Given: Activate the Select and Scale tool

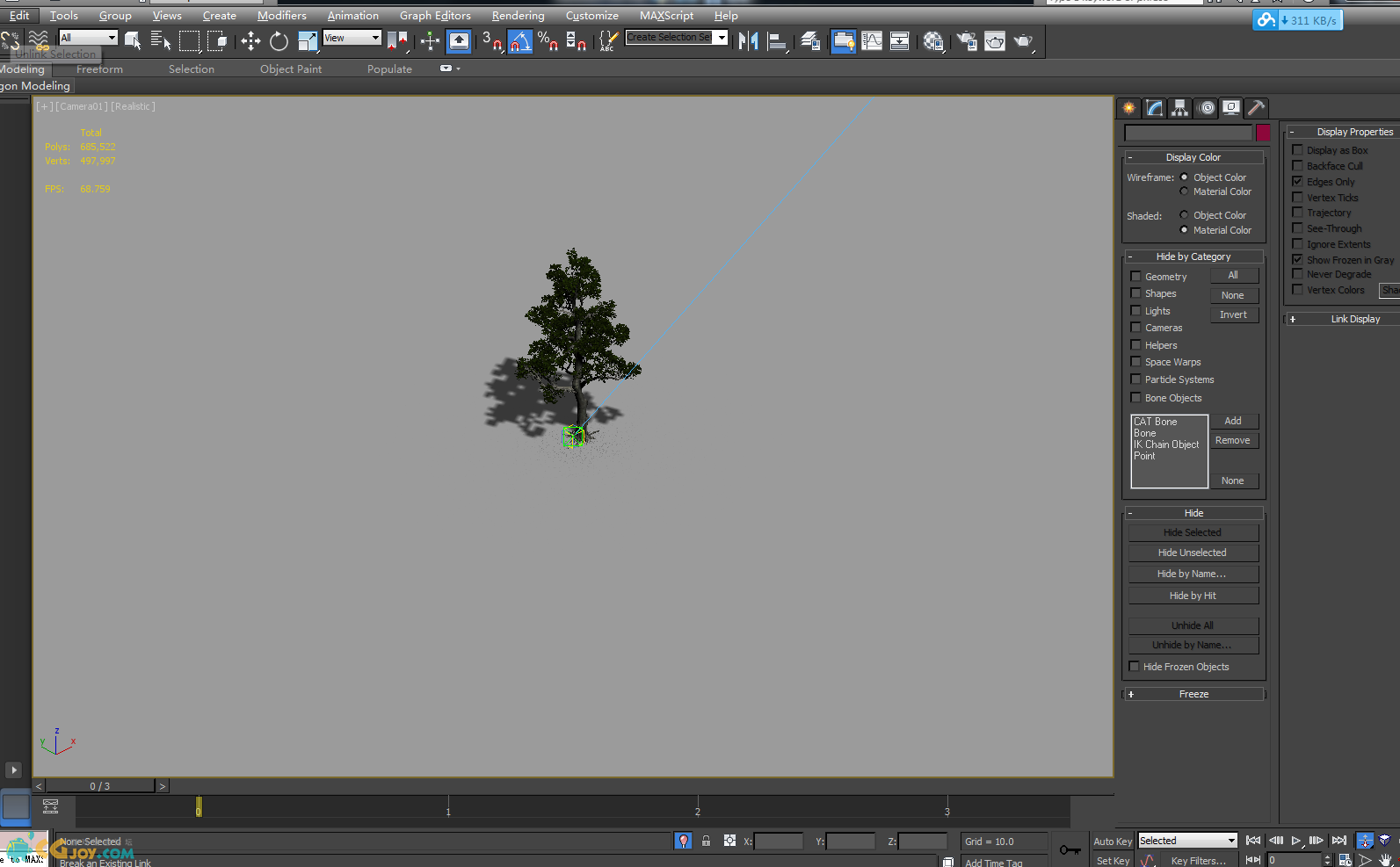Looking at the screenshot, I should tap(307, 40).
